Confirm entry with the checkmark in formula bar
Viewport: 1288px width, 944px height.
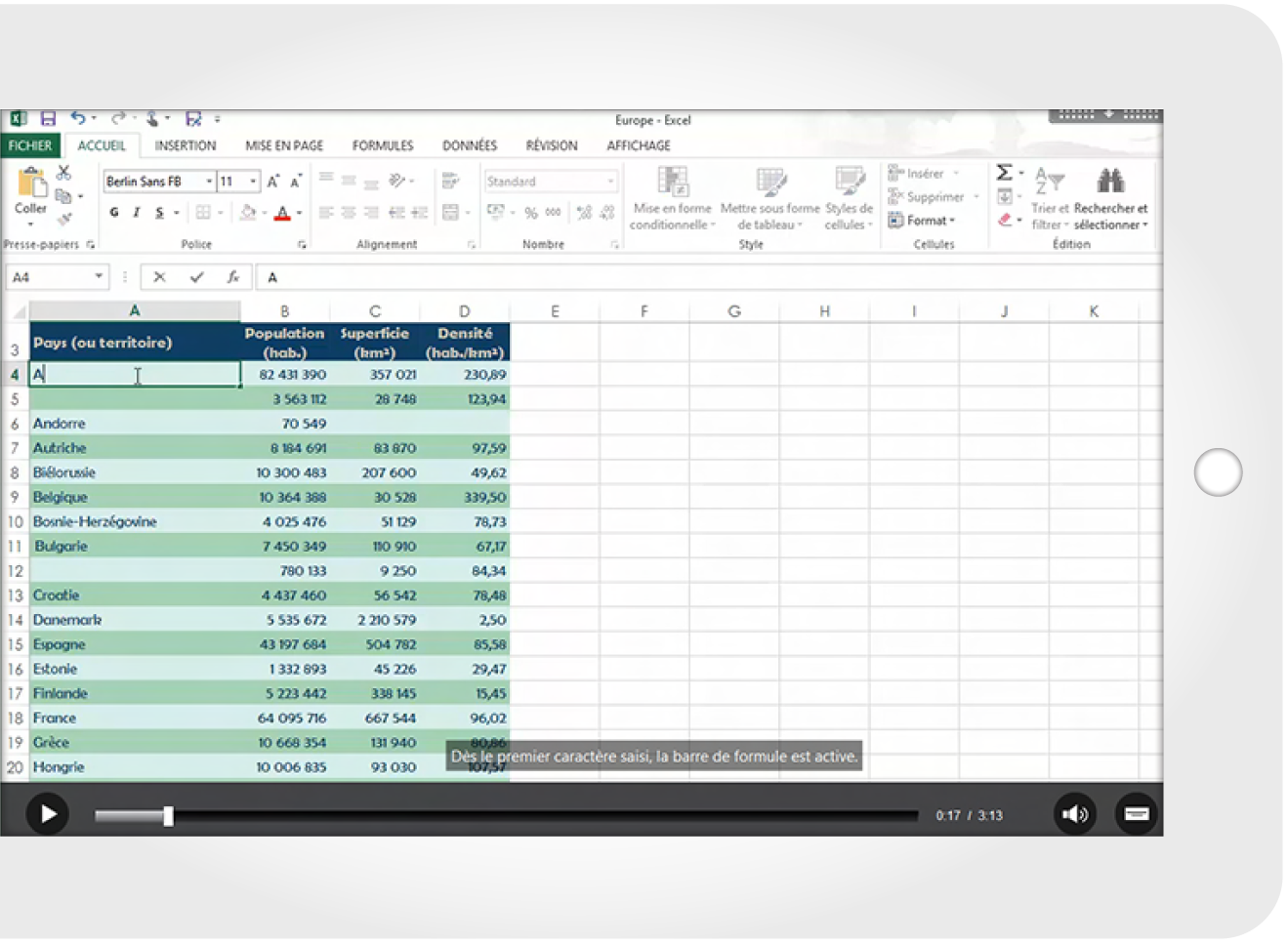pos(196,277)
